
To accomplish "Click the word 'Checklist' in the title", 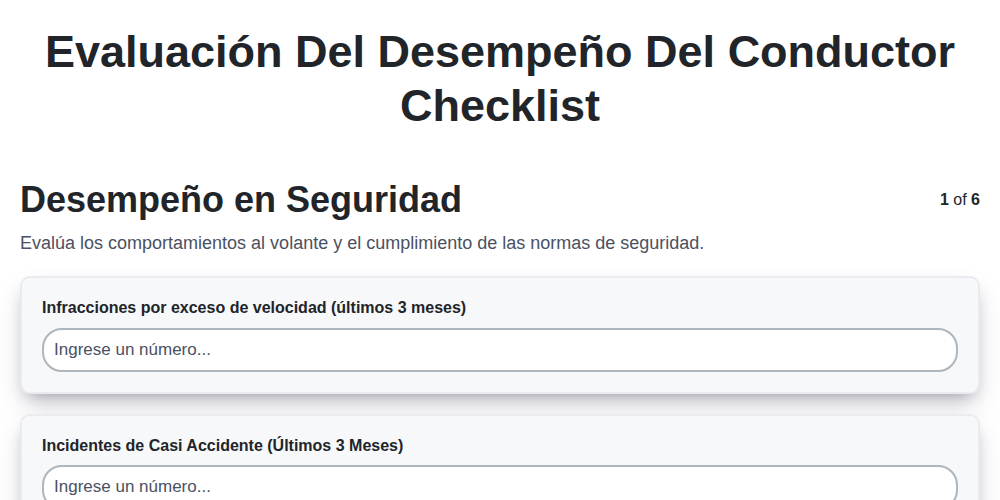I will pyautogui.click(x=500, y=105).
